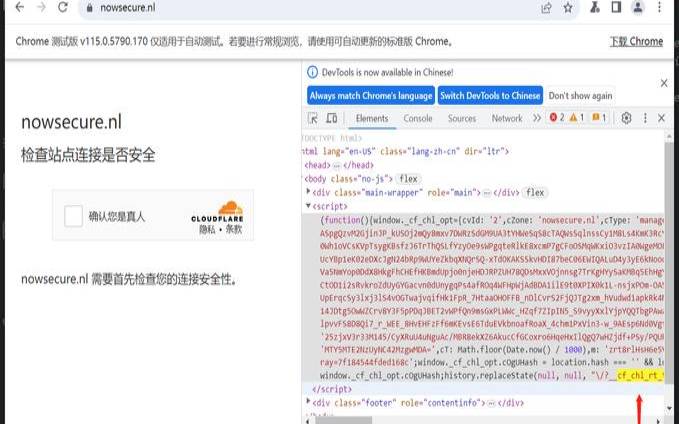
Task: Share this page icon in address bar
Action: coord(546,8)
